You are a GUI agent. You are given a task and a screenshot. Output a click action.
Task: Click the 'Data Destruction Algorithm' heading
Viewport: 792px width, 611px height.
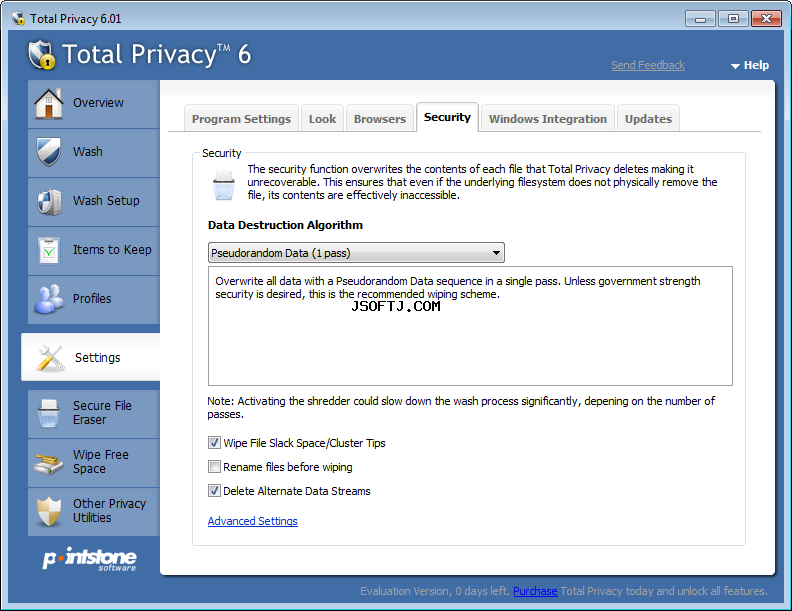(x=285, y=225)
